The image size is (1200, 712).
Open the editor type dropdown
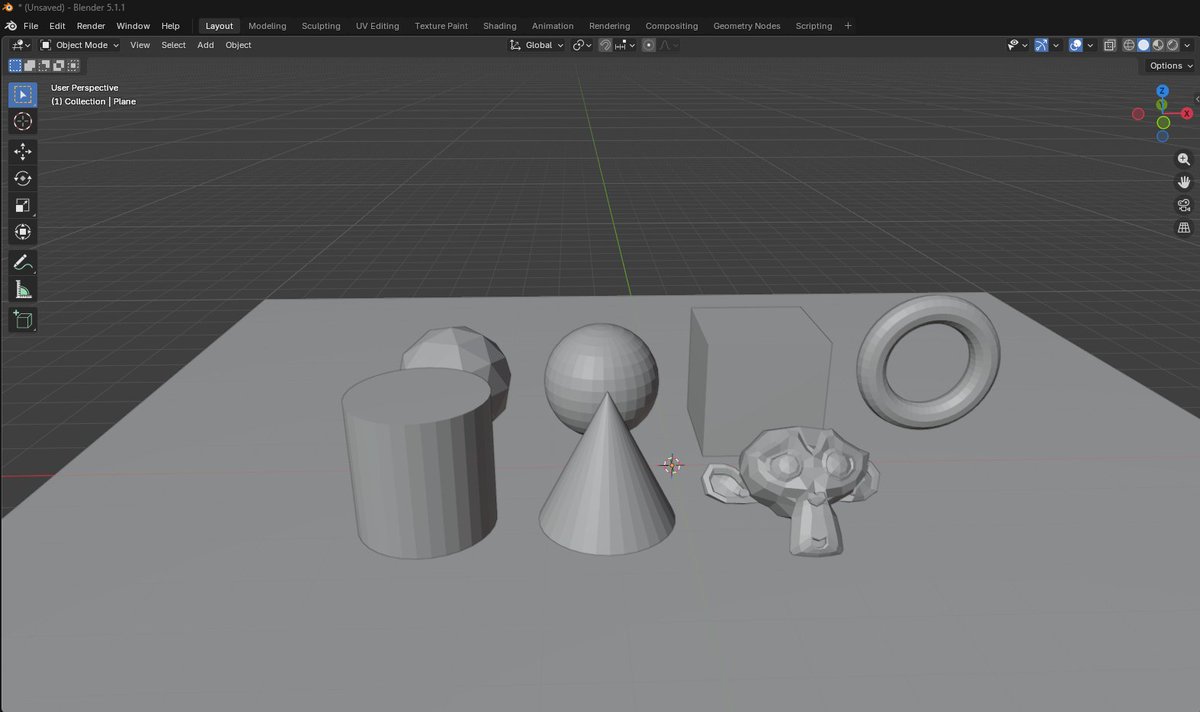click(20, 45)
